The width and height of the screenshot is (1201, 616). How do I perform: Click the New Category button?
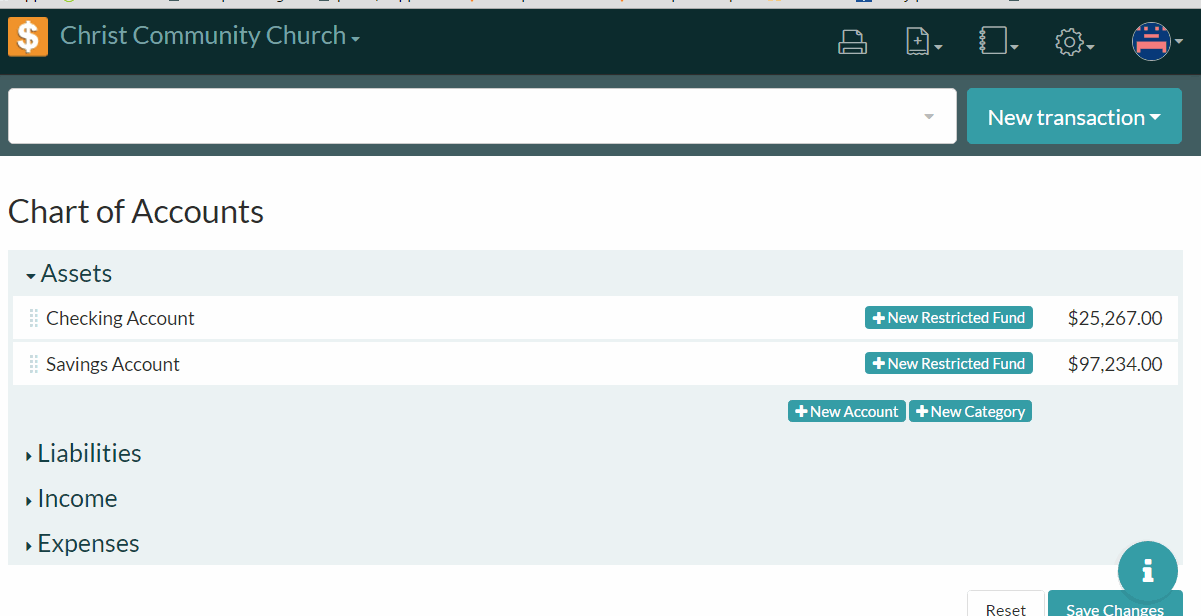click(969, 411)
